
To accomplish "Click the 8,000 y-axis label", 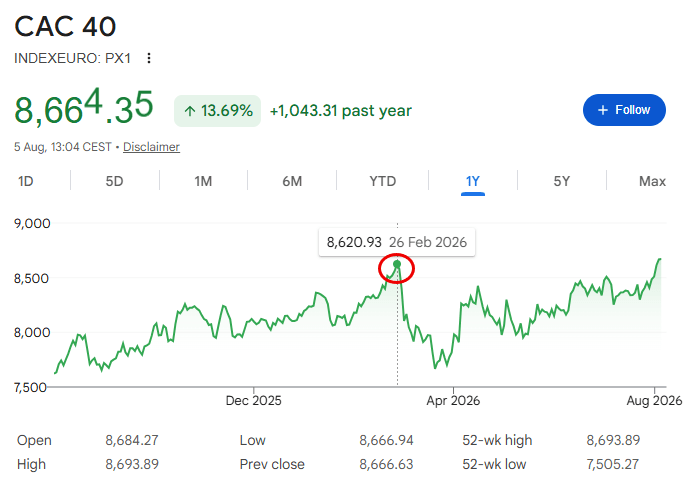I will tap(32, 333).
